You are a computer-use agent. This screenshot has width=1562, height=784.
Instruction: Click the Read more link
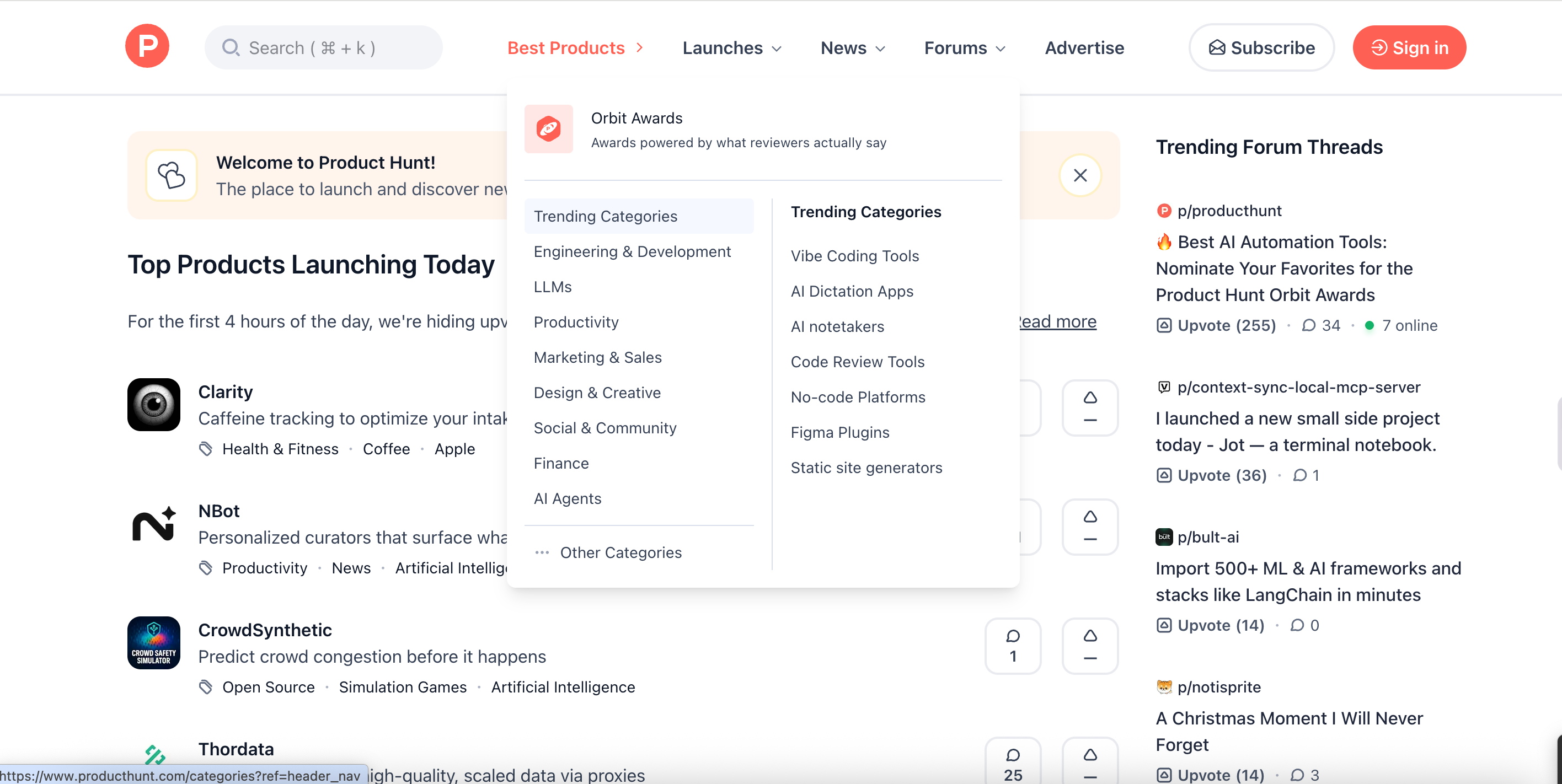click(1057, 322)
